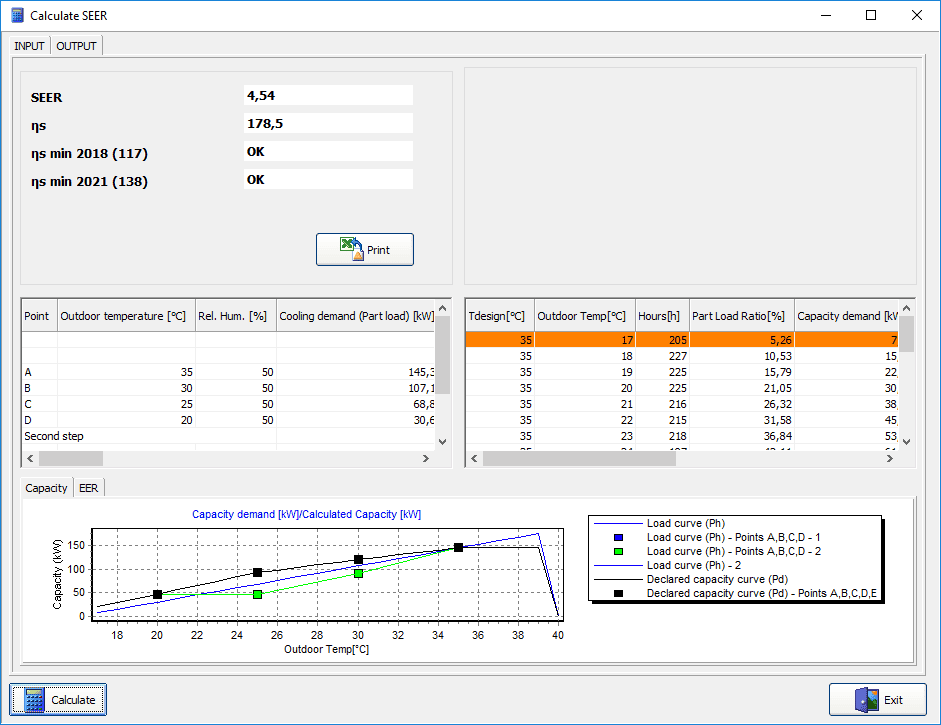
Task: Click the Calculate button
Action: coord(57,699)
